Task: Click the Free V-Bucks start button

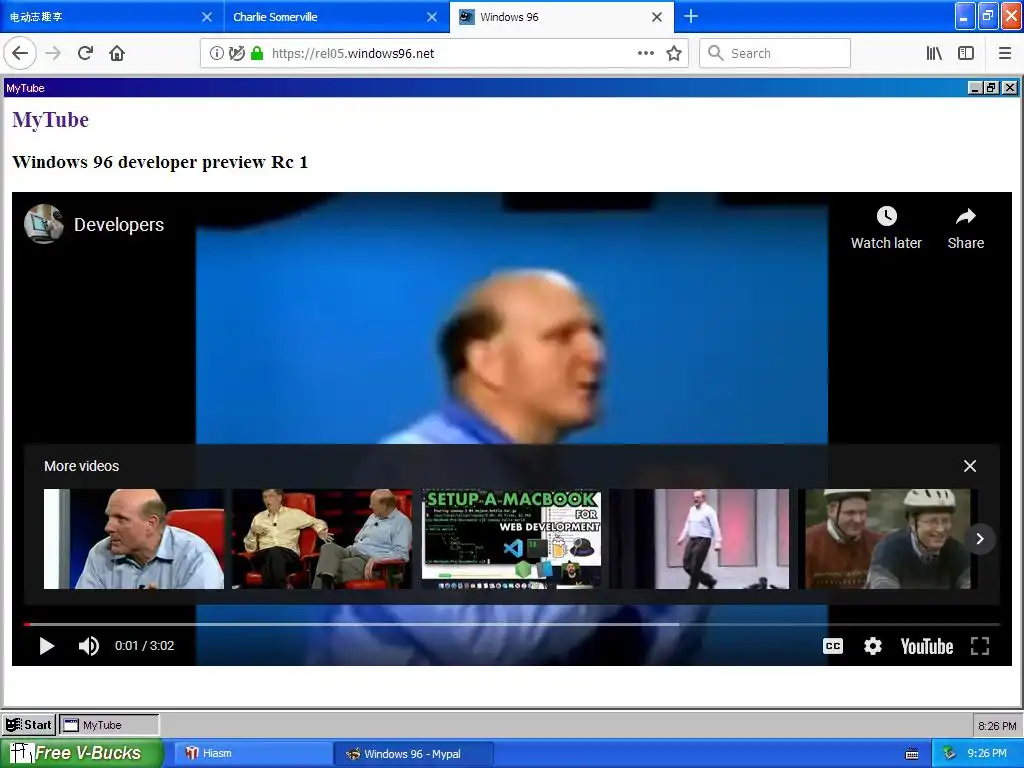Action: click(x=82, y=753)
